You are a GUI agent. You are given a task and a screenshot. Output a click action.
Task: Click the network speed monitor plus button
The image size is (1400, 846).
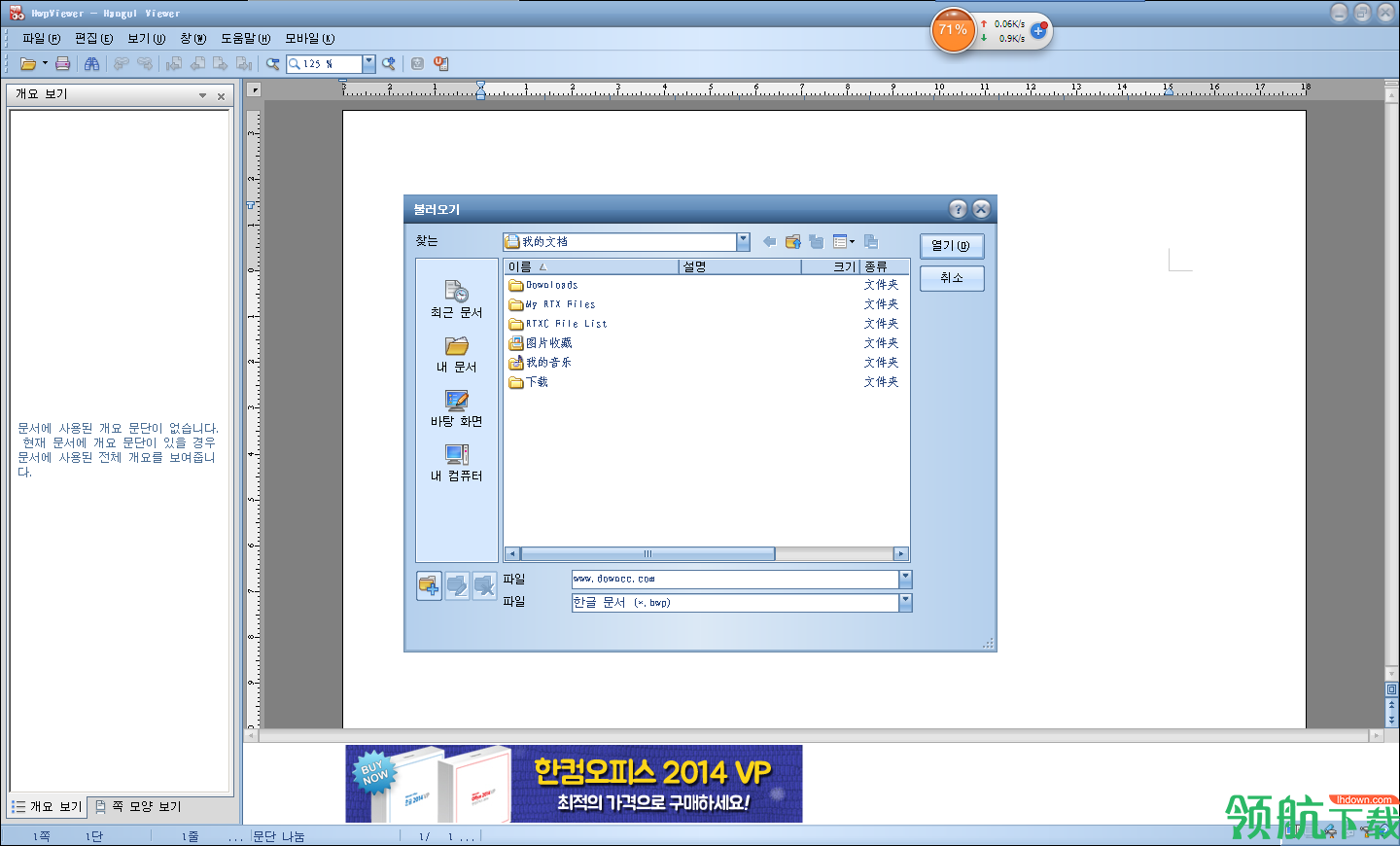point(1038,31)
